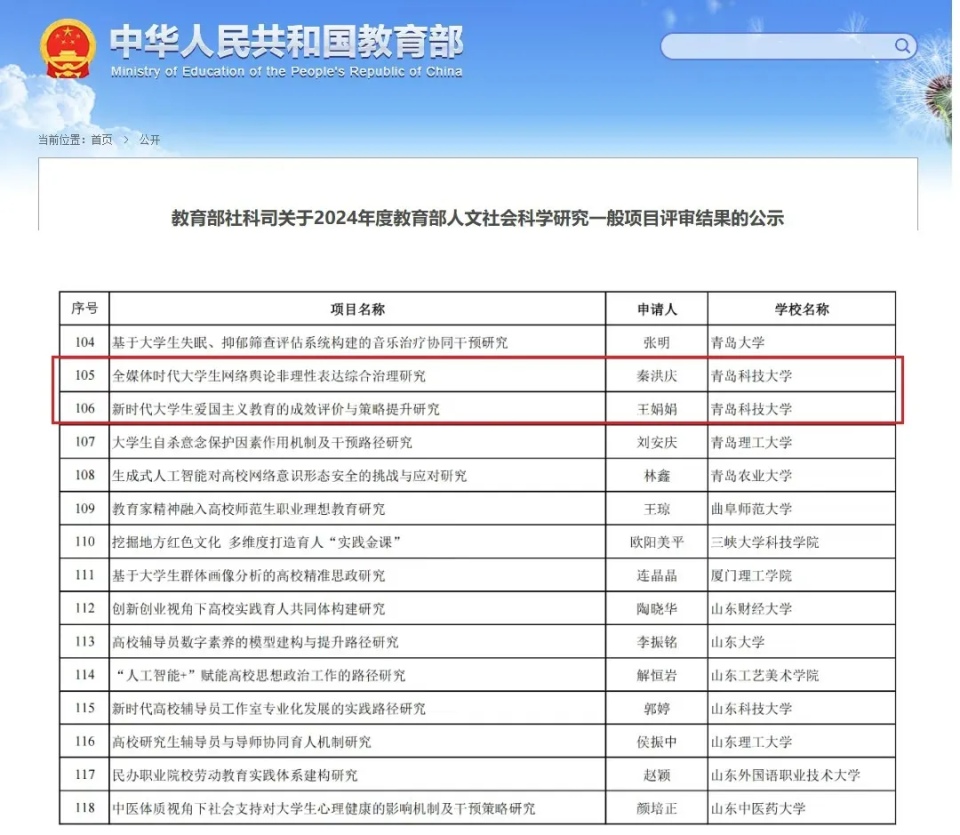Open the 公开 breadcrumb link
The width and height of the screenshot is (960, 835).
click(x=148, y=139)
